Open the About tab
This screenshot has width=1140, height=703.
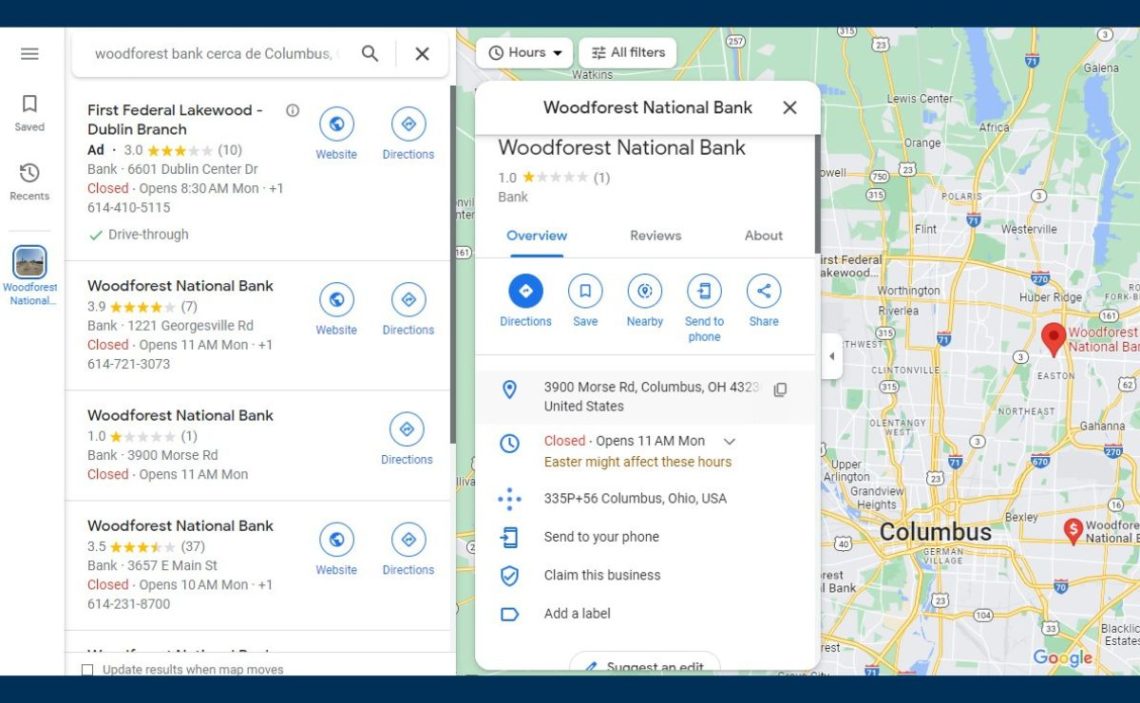coord(762,235)
